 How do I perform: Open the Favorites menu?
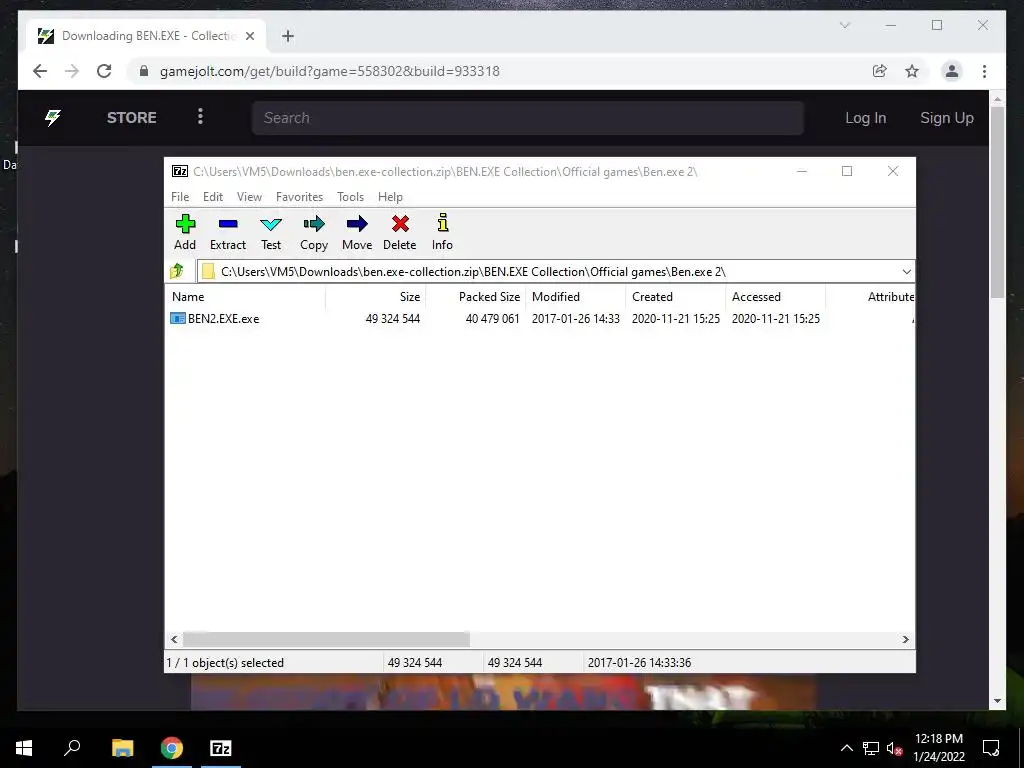point(300,197)
